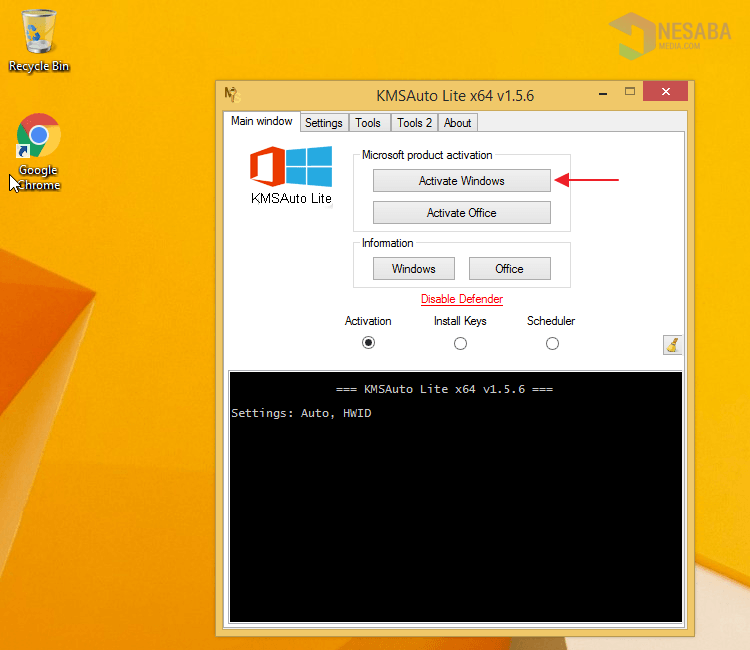Click the KMSAuto Lite Office-Windows logo
Screen dimensions: 750x650
click(x=291, y=176)
